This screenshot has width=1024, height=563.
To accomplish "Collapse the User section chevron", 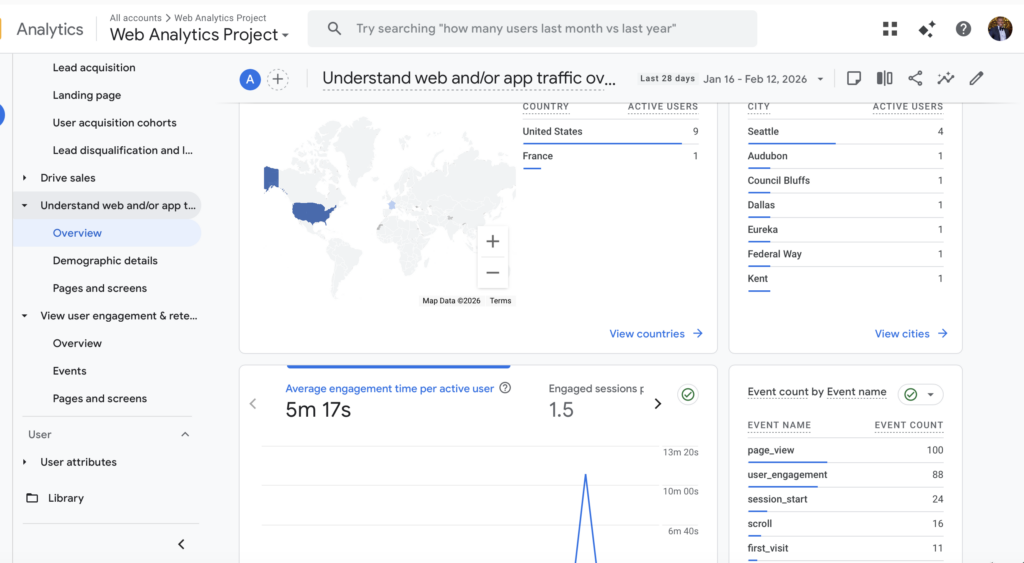I will [x=184, y=435].
